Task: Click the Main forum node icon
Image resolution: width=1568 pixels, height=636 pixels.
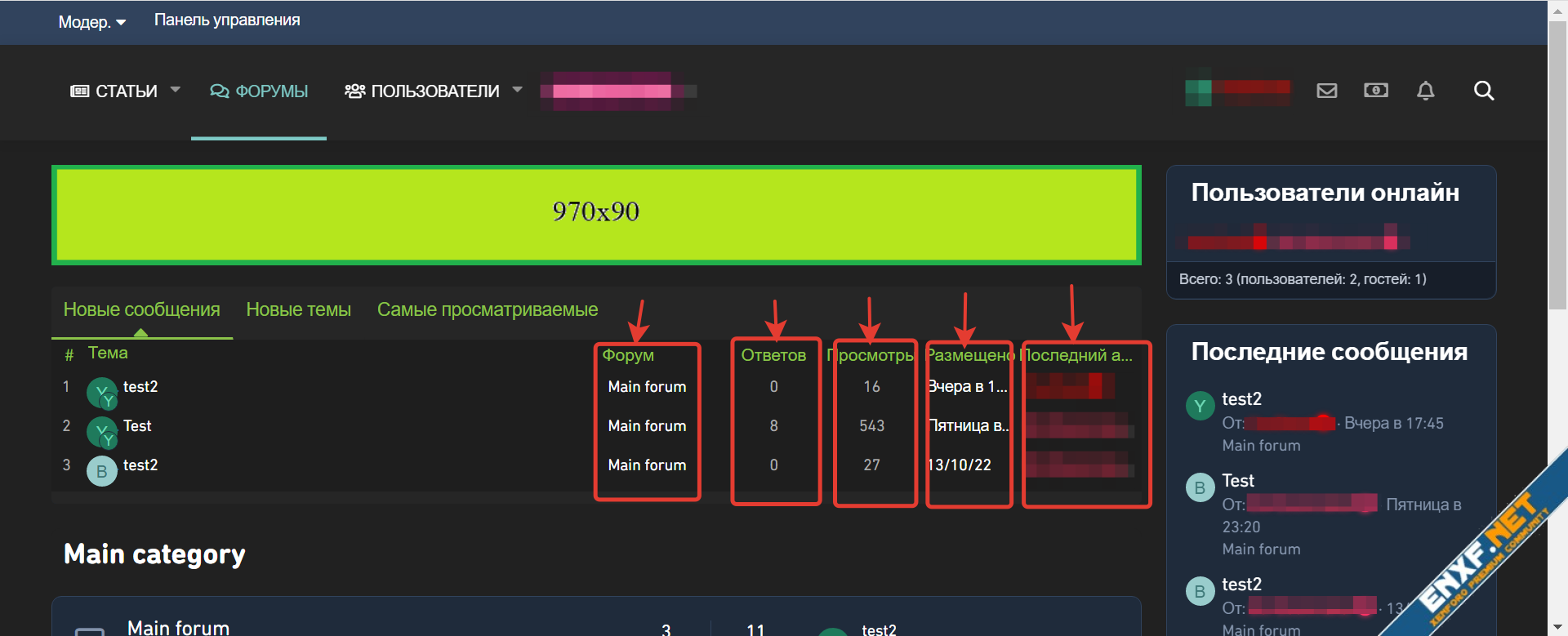Action: tap(90, 631)
